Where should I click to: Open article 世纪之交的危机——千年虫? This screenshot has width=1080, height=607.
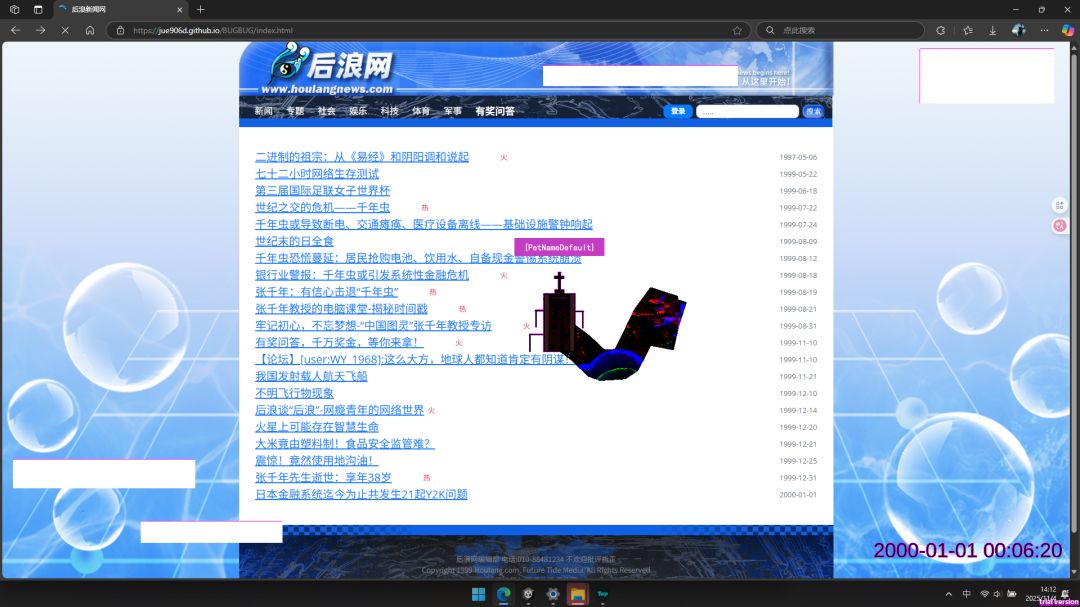[x=322, y=207]
